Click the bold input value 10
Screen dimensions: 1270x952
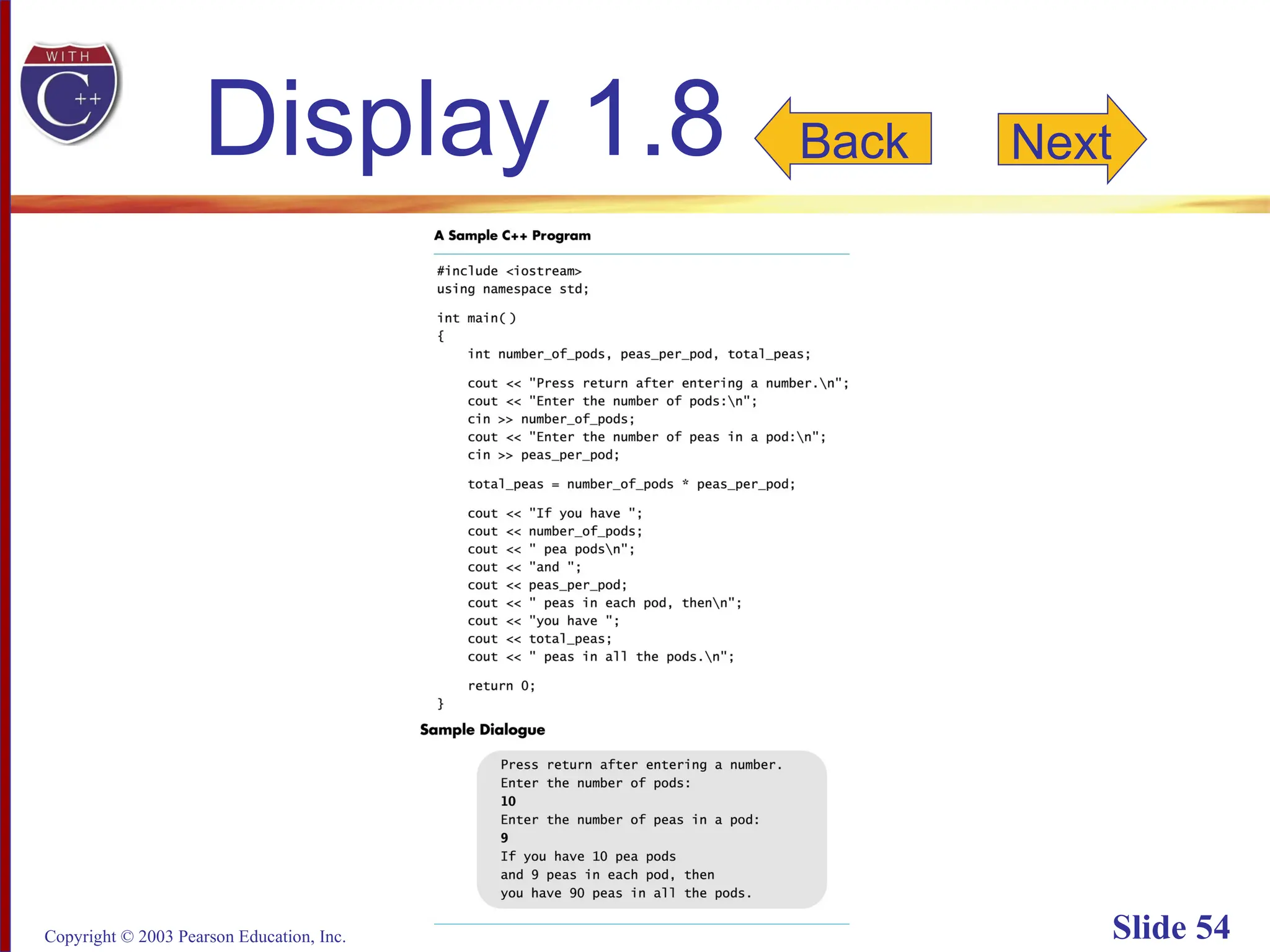tap(508, 801)
